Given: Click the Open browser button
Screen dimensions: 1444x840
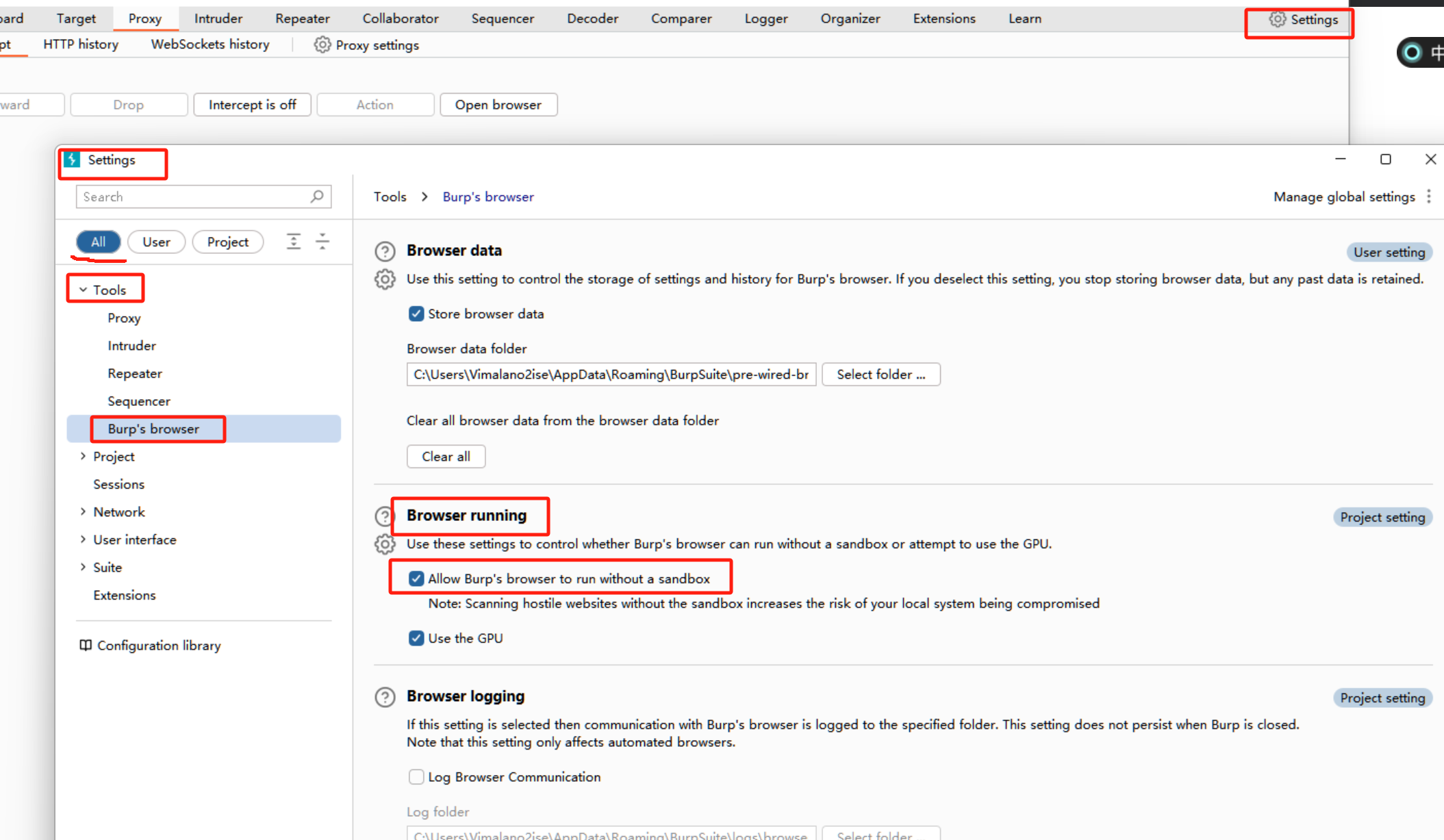Looking at the screenshot, I should click(x=498, y=105).
